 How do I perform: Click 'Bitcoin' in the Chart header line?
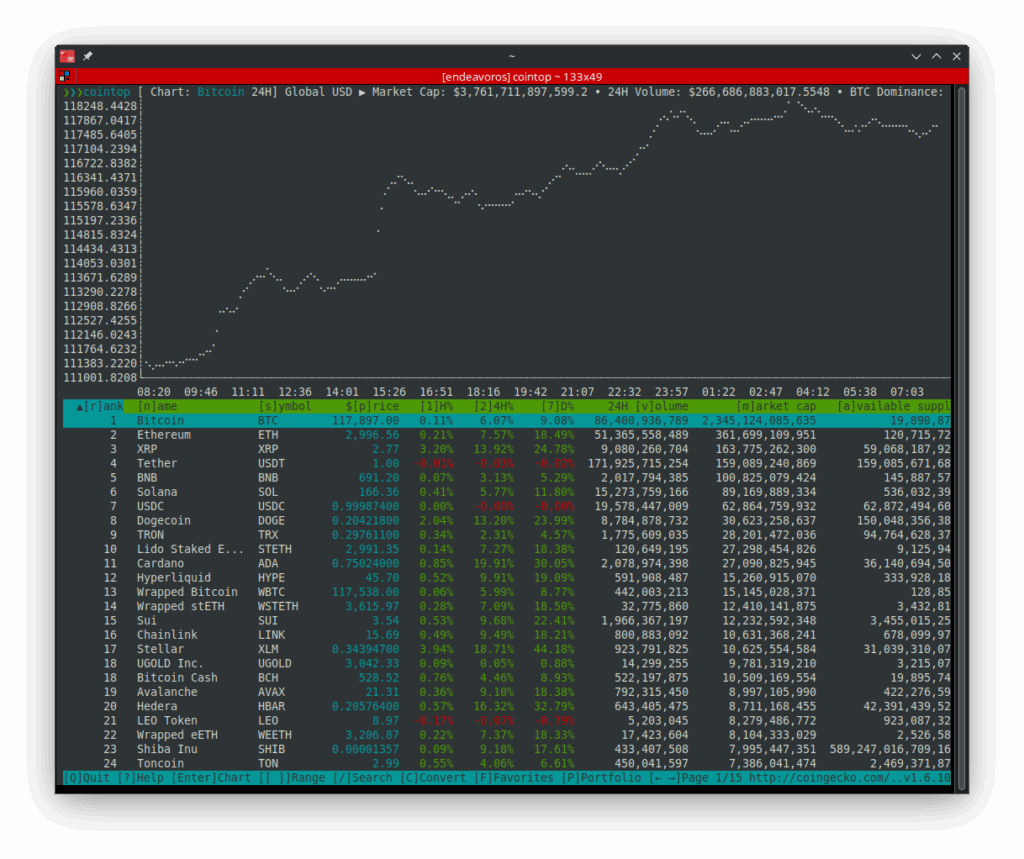pyautogui.click(x=221, y=92)
